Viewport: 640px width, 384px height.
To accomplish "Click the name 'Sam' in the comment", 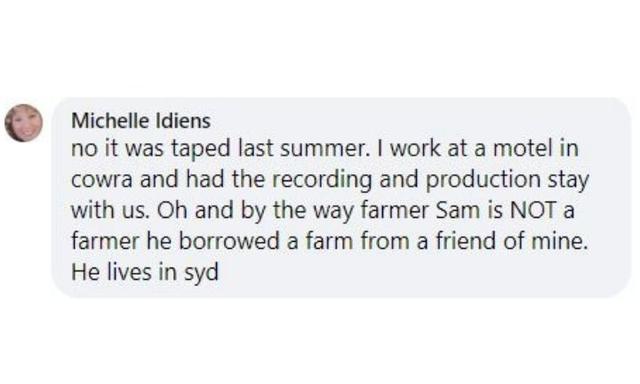I will [458, 210].
